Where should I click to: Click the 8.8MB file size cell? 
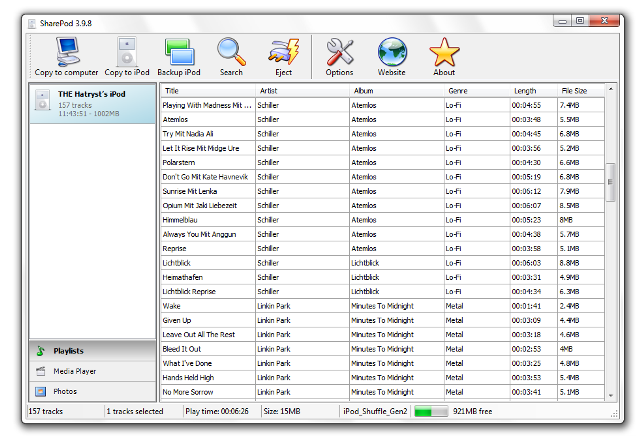pos(581,263)
